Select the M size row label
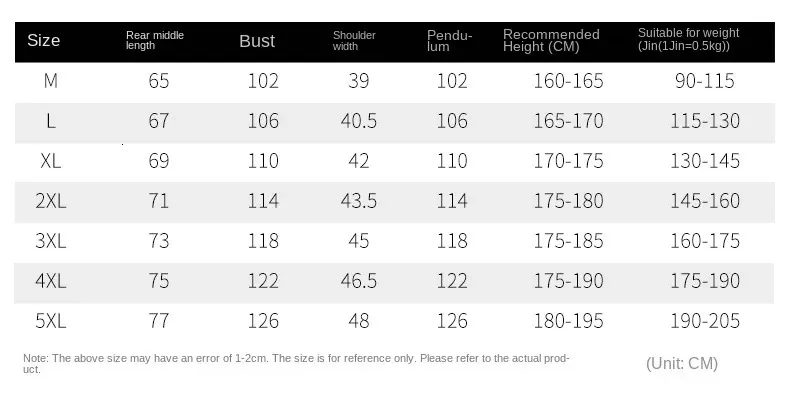 click(x=50, y=81)
